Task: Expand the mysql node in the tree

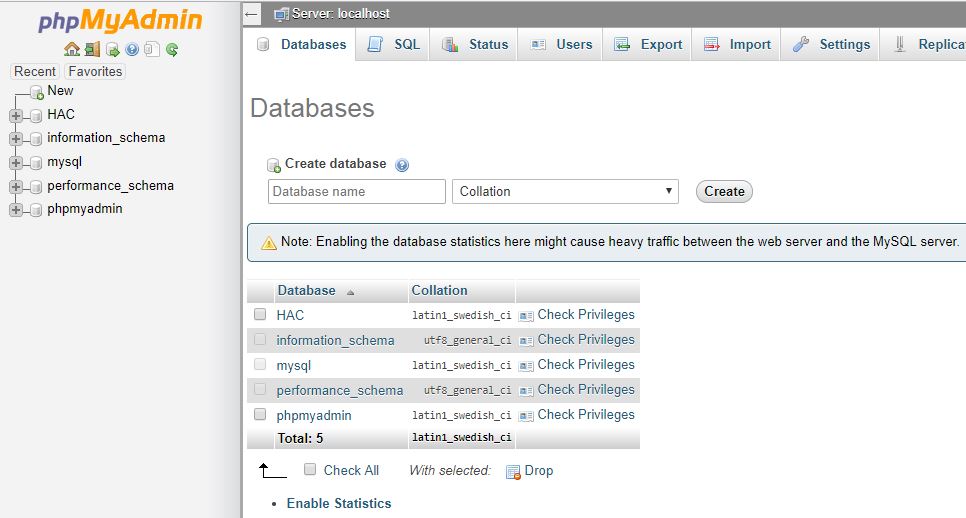Action: click(16, 163)
